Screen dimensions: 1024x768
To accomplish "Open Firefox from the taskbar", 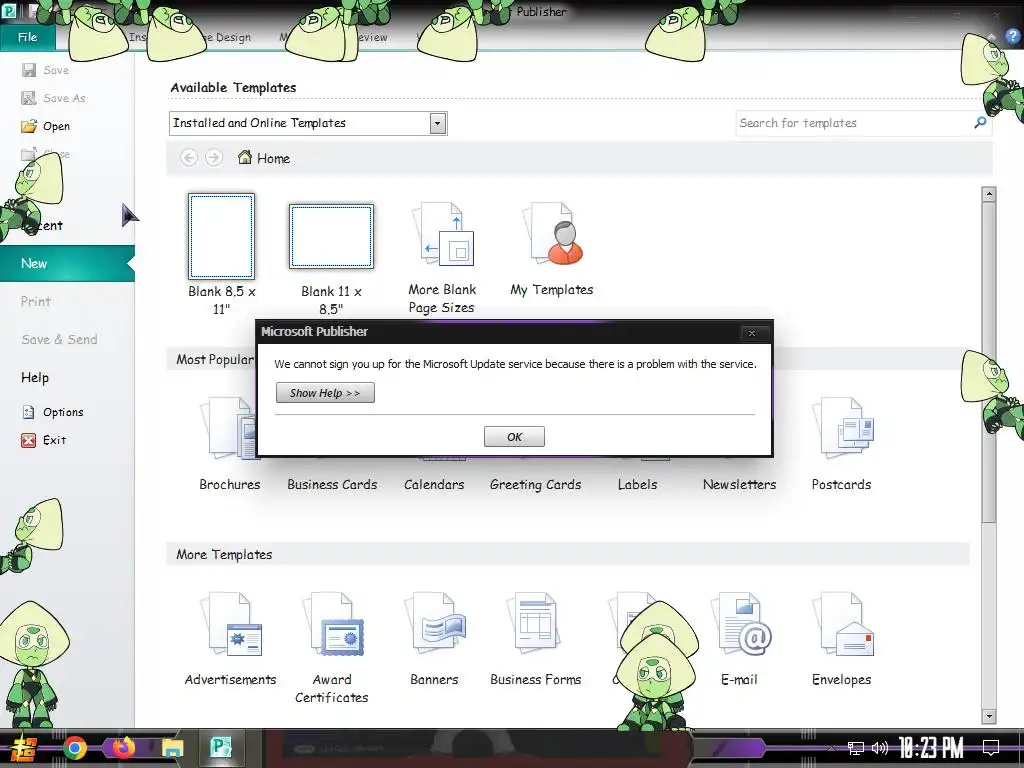I will tap(123, 748).
